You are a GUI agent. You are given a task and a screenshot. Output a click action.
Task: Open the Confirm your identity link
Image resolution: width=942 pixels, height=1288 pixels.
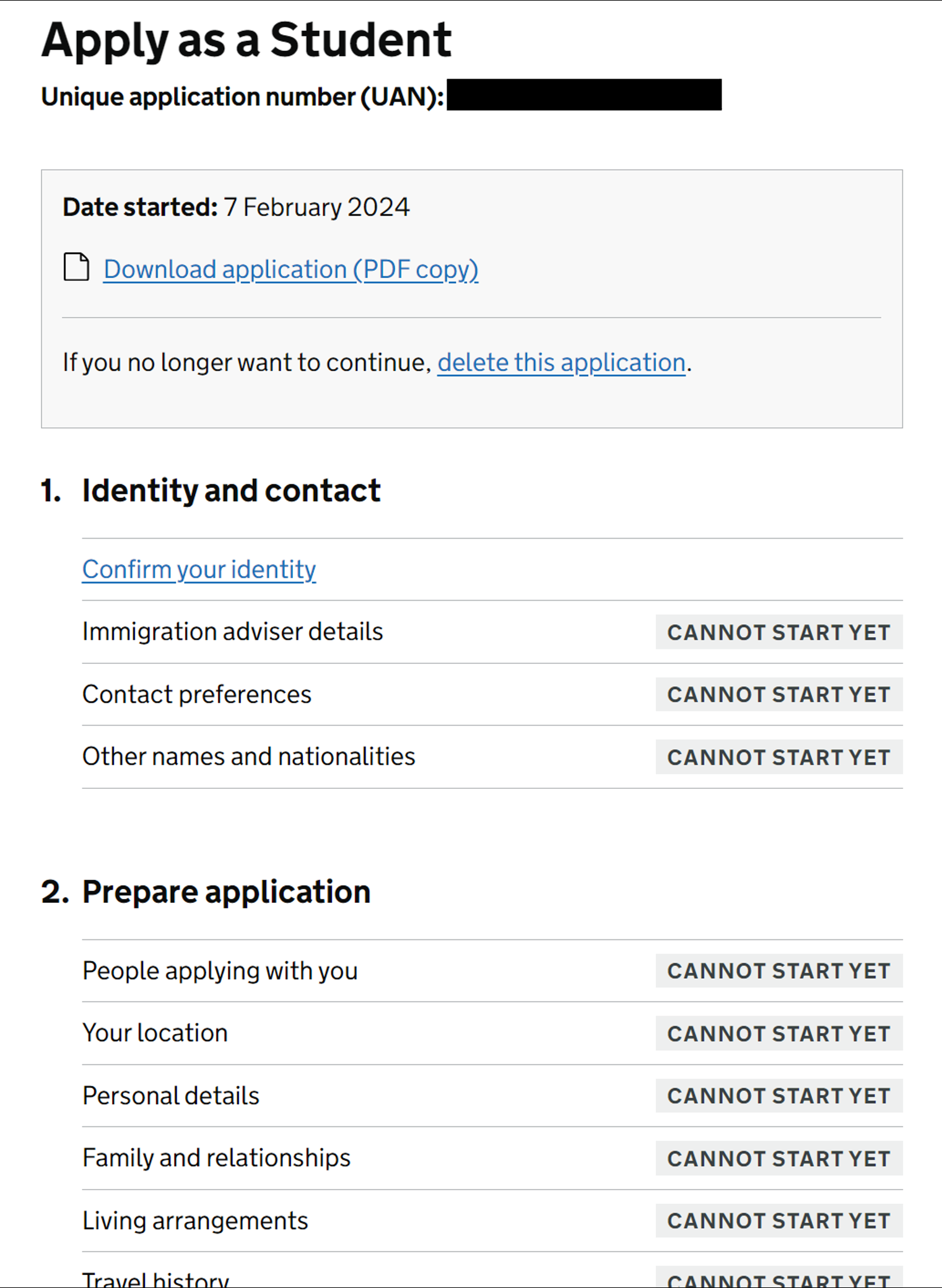click(199, 570)
